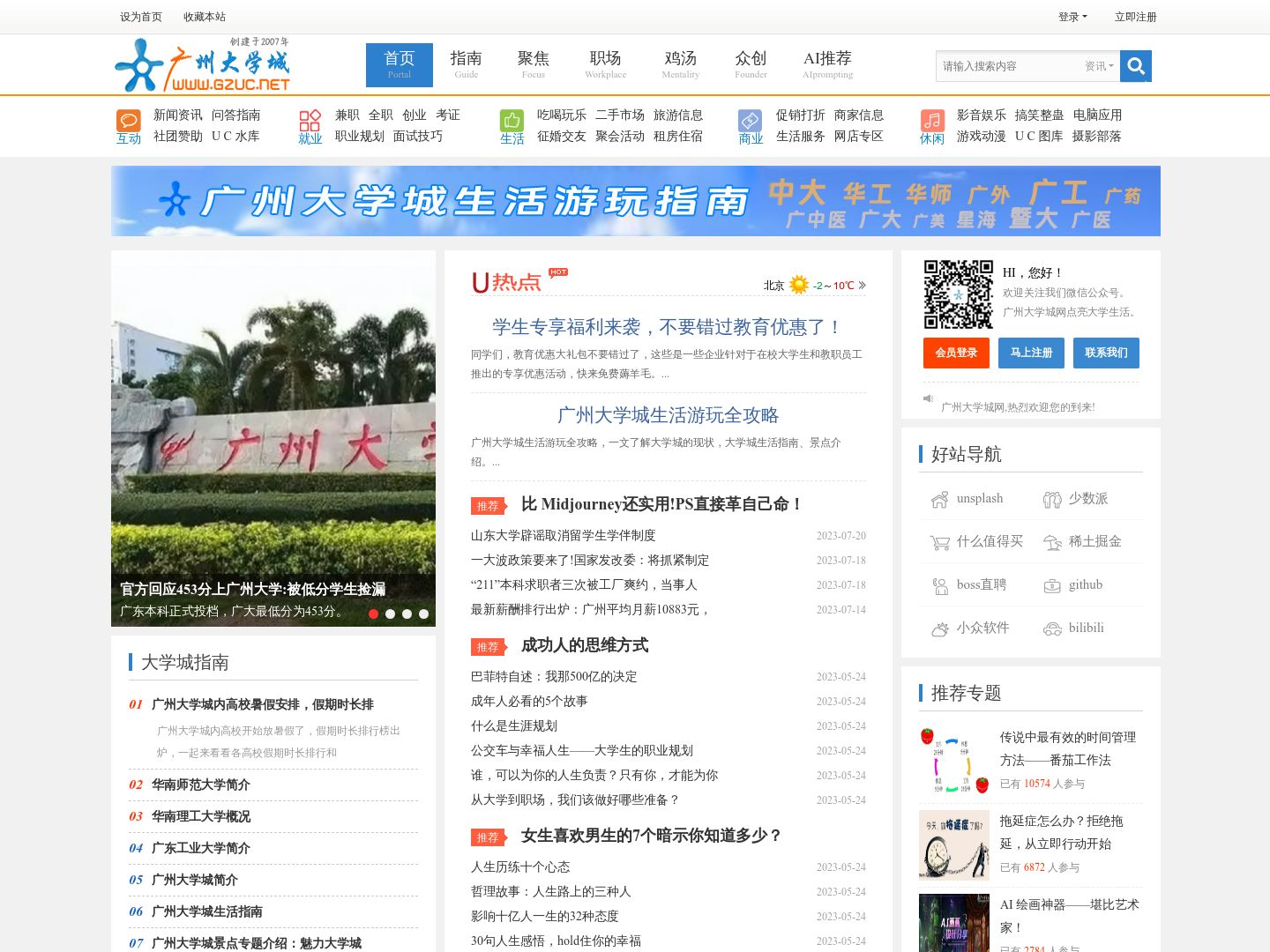Click the sun weather icon for 北京
The height and width of the screenshot is (952, 1270).
pos(799,285)
